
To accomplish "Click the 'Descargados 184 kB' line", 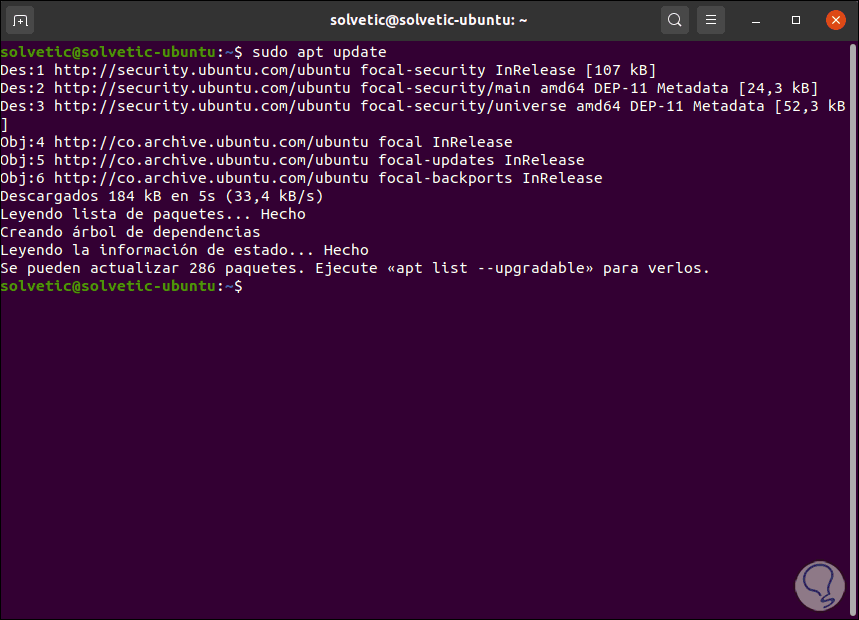I will click(162, 196).
